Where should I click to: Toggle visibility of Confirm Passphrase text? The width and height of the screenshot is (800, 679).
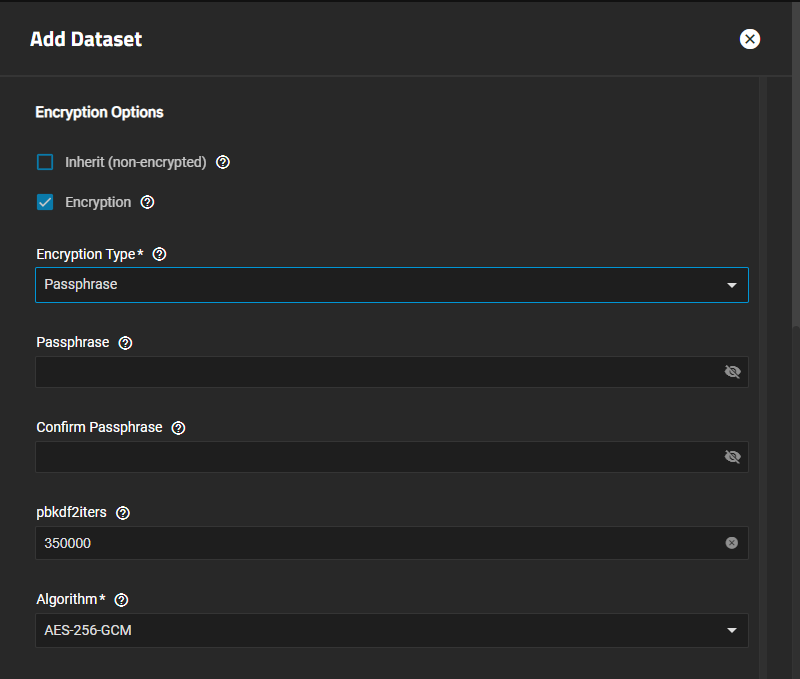click(x=732, y=457)
